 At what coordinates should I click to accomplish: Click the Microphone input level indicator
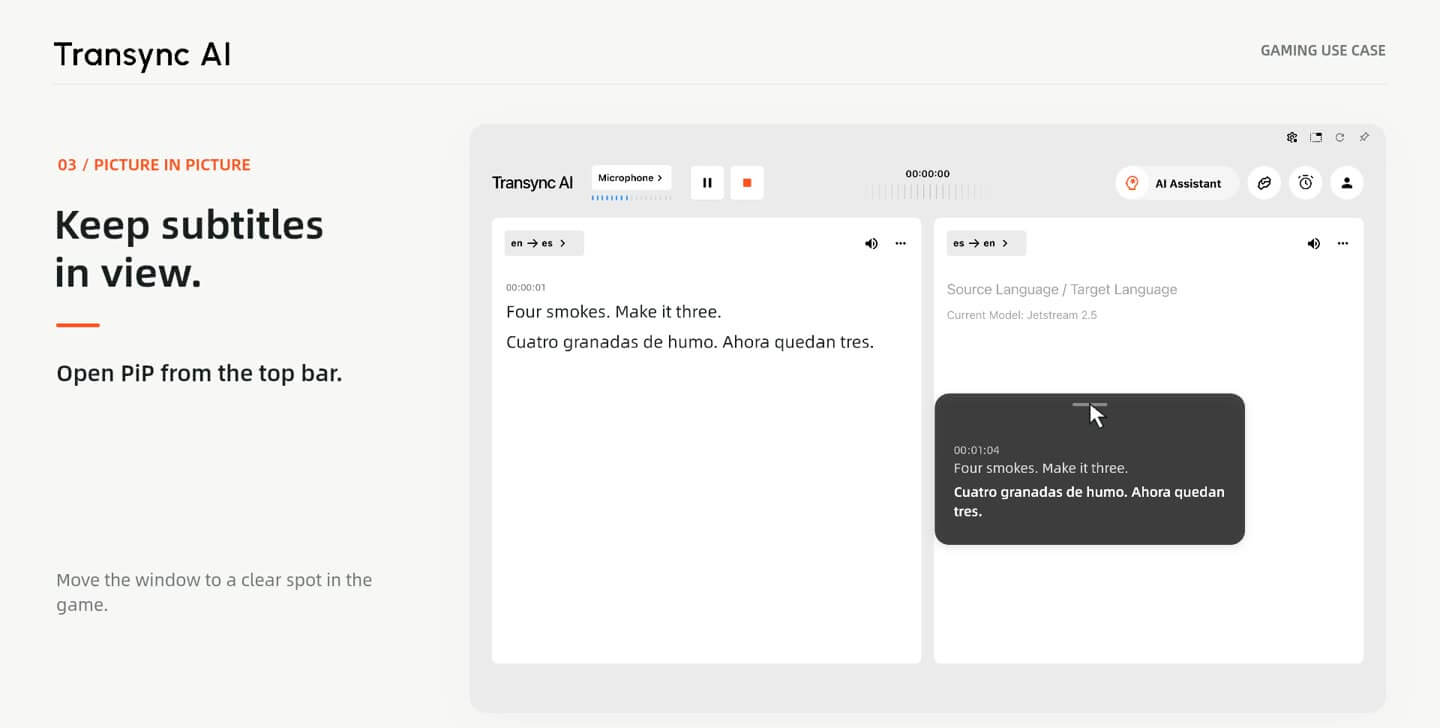(631, 198)
